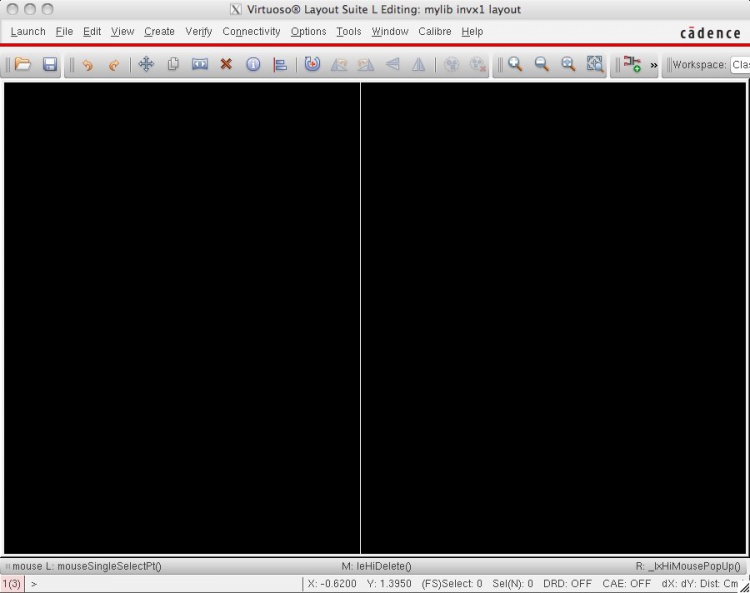Click the Open file folder icon
Screen dimensions: 750x593
(23, 65)
